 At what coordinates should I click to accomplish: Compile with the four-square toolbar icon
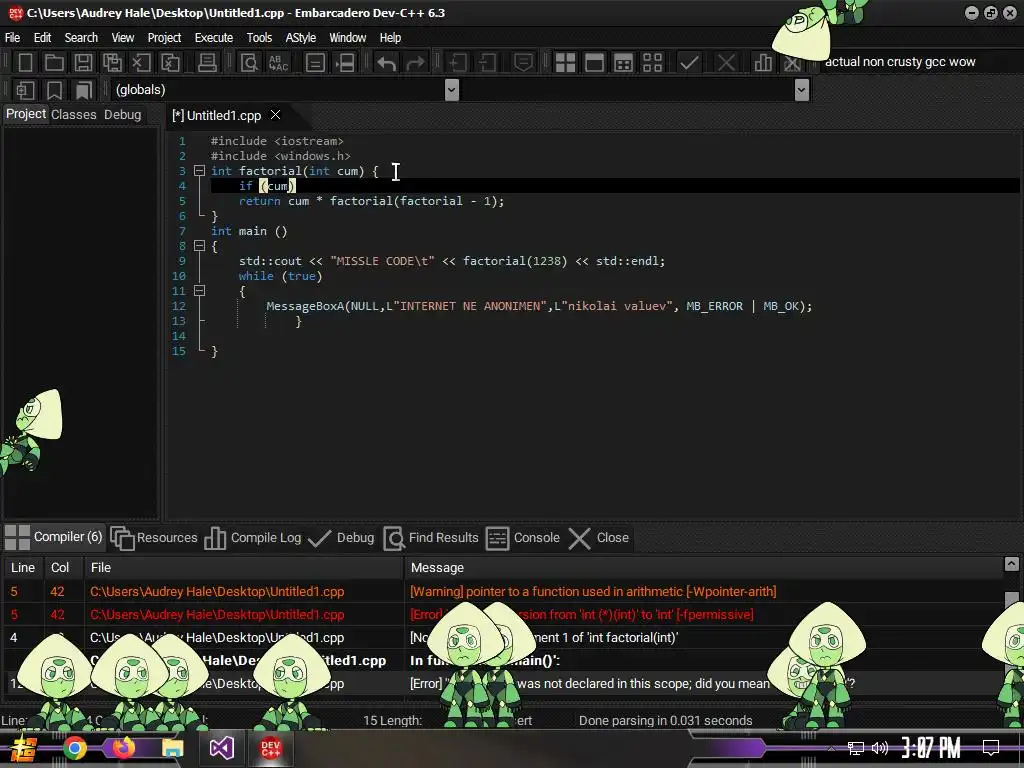coord(565,63)
